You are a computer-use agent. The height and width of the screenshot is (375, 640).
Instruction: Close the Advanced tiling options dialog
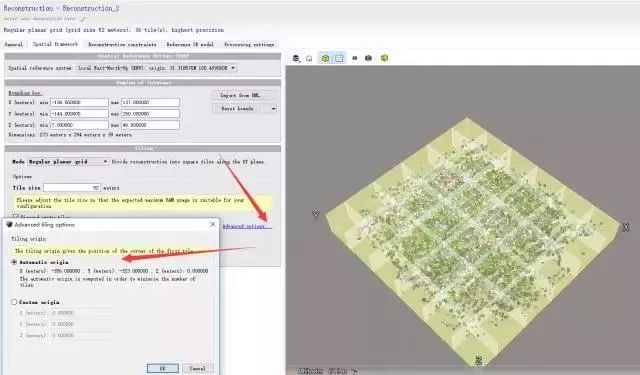tap(212, 224)
